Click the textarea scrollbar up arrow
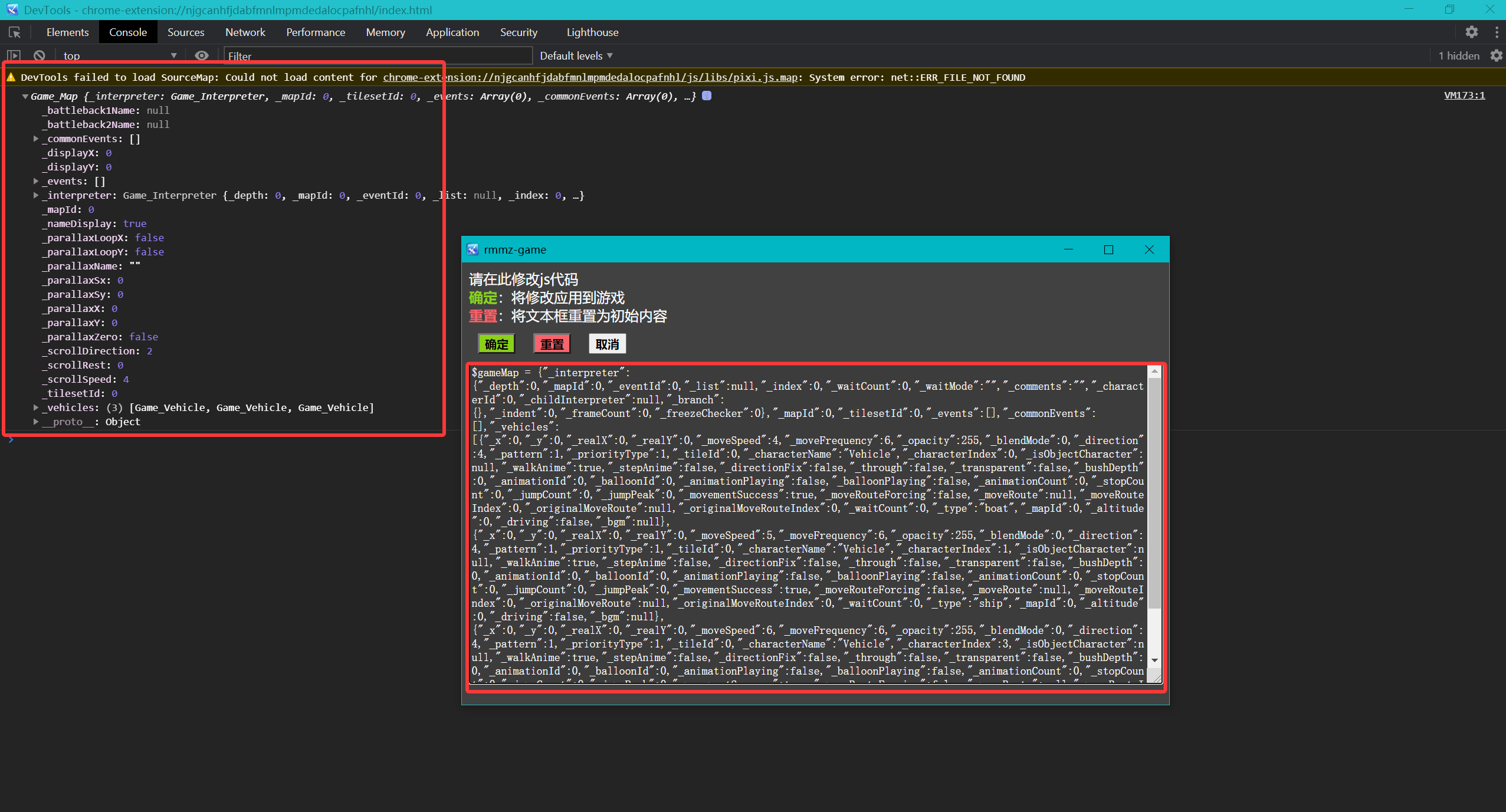The height and width of the screenshot is (812, 1506). 1154,371
